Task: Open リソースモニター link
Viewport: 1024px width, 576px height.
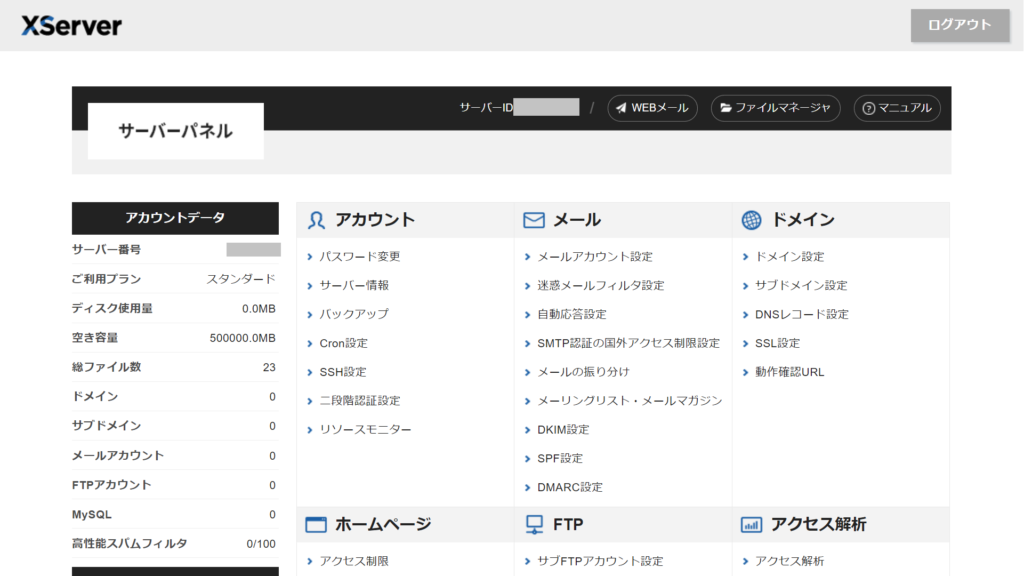Action: click(365, 430)
